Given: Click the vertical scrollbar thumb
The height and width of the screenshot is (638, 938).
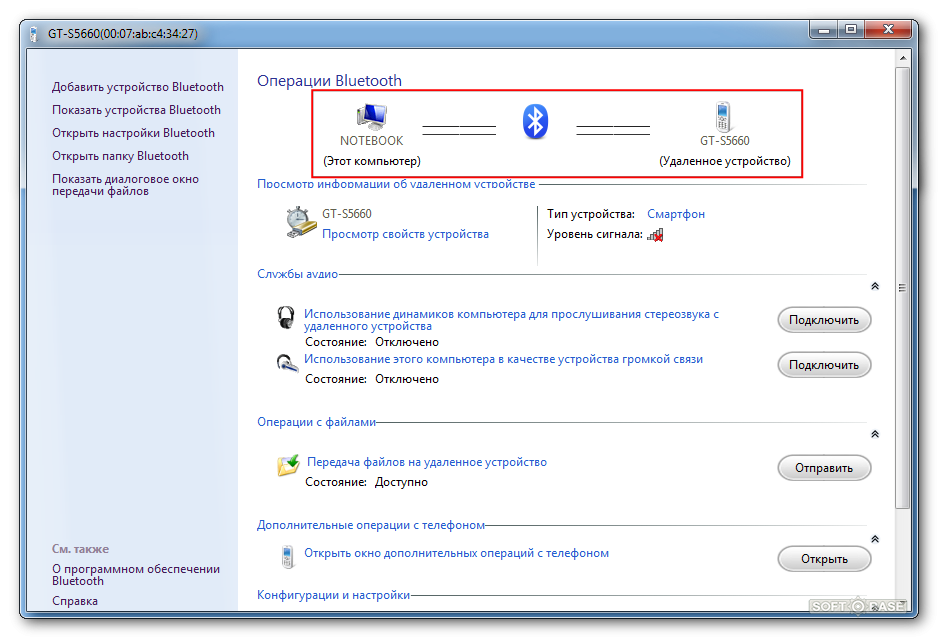Looking at the screenshot, I should (903, 288).
